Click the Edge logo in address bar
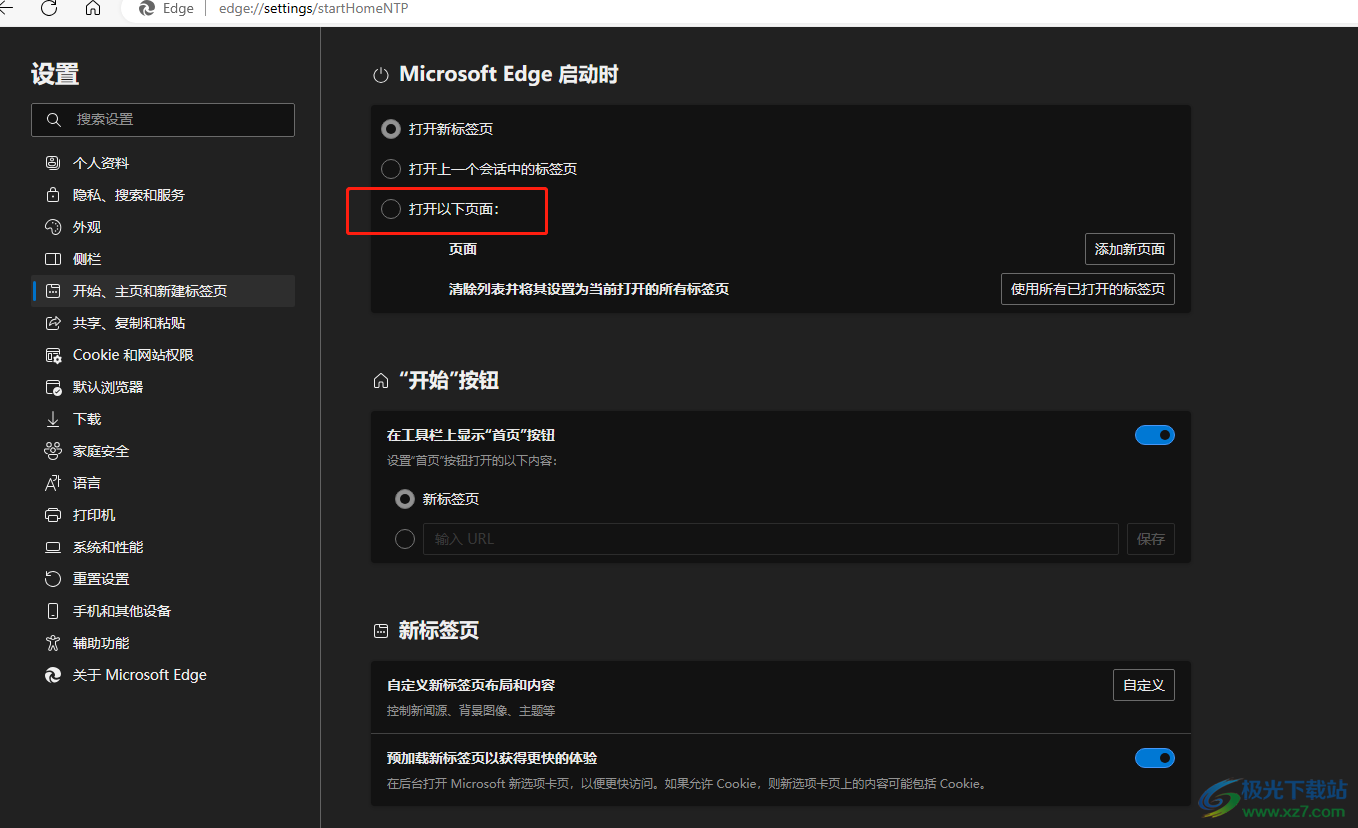The width and height of the screenshot is (1358, 828). 147,8
